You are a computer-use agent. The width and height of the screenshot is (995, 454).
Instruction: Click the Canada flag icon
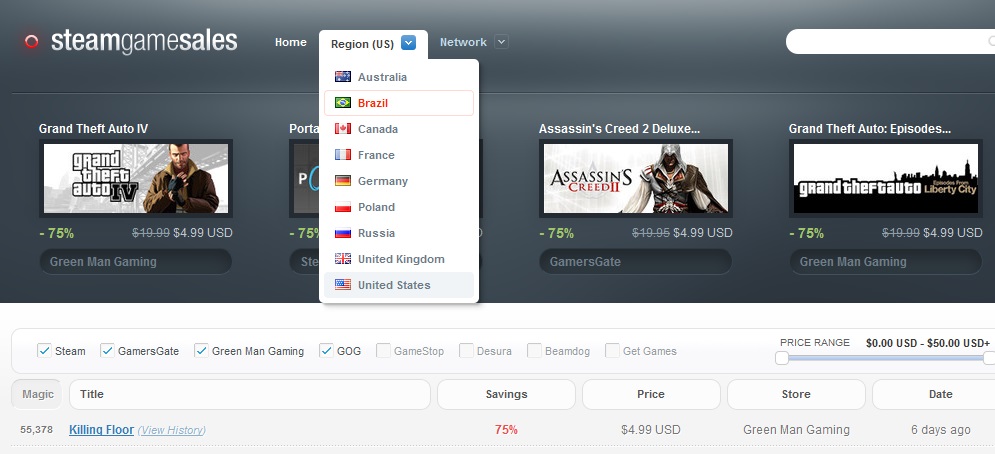343,129
